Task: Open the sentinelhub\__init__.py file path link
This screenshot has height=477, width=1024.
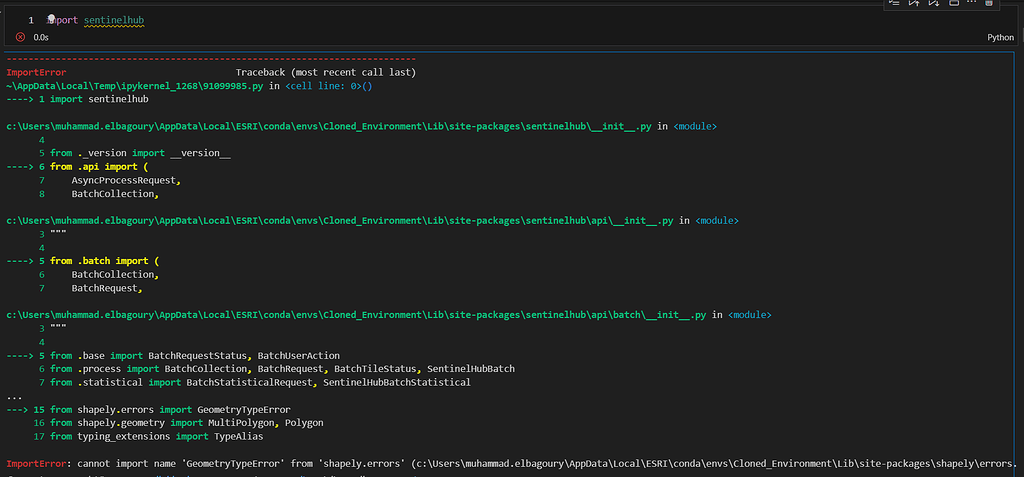Action: [x=328, y=127]
